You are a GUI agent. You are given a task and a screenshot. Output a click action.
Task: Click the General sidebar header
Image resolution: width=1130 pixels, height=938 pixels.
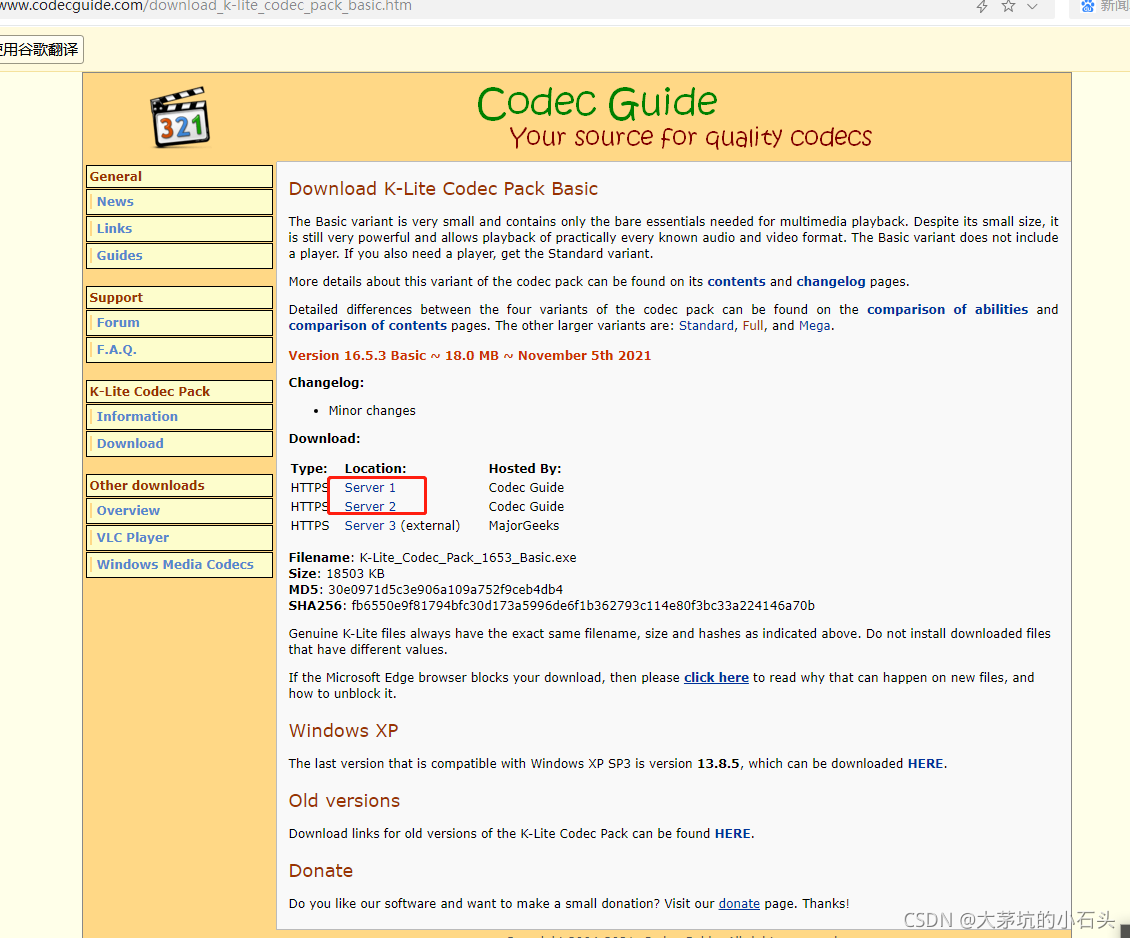(x=179, y=177)
